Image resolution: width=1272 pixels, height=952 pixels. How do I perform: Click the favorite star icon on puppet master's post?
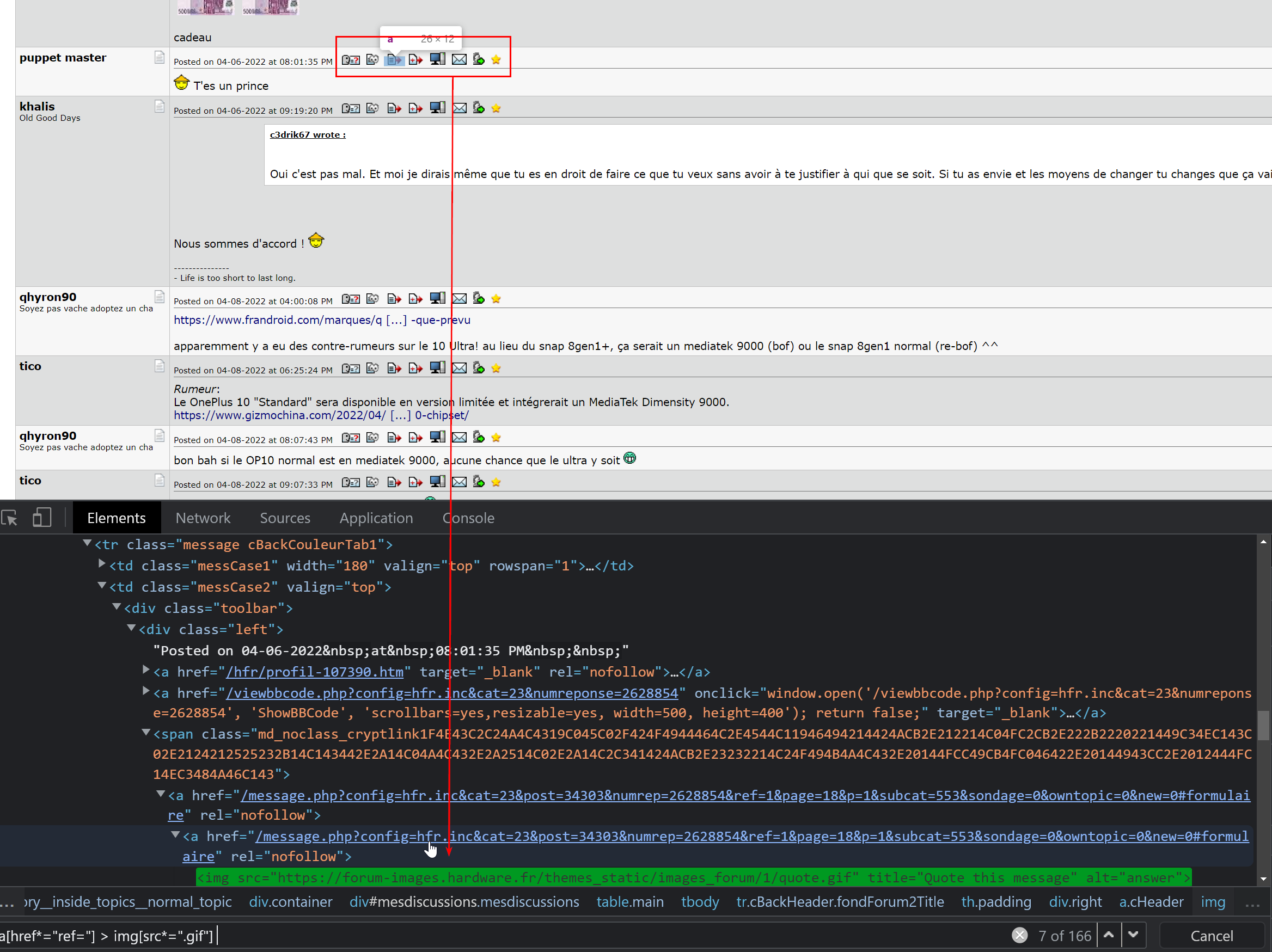click(x=495, y=60)
